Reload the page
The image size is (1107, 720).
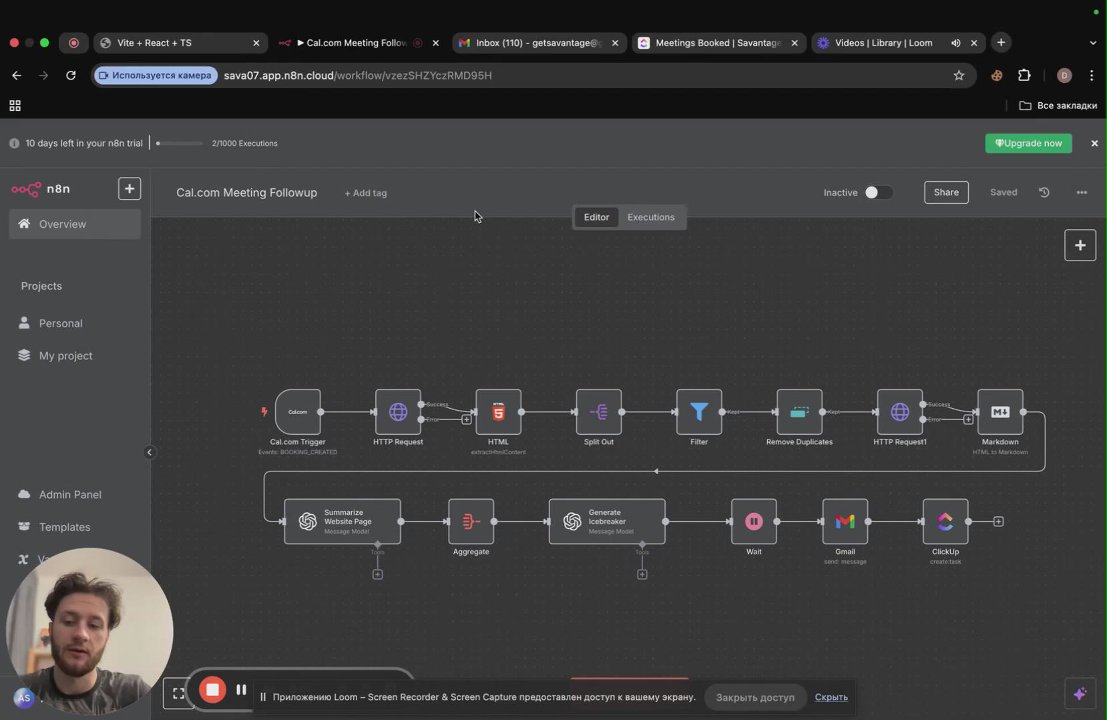click(71, 76)
